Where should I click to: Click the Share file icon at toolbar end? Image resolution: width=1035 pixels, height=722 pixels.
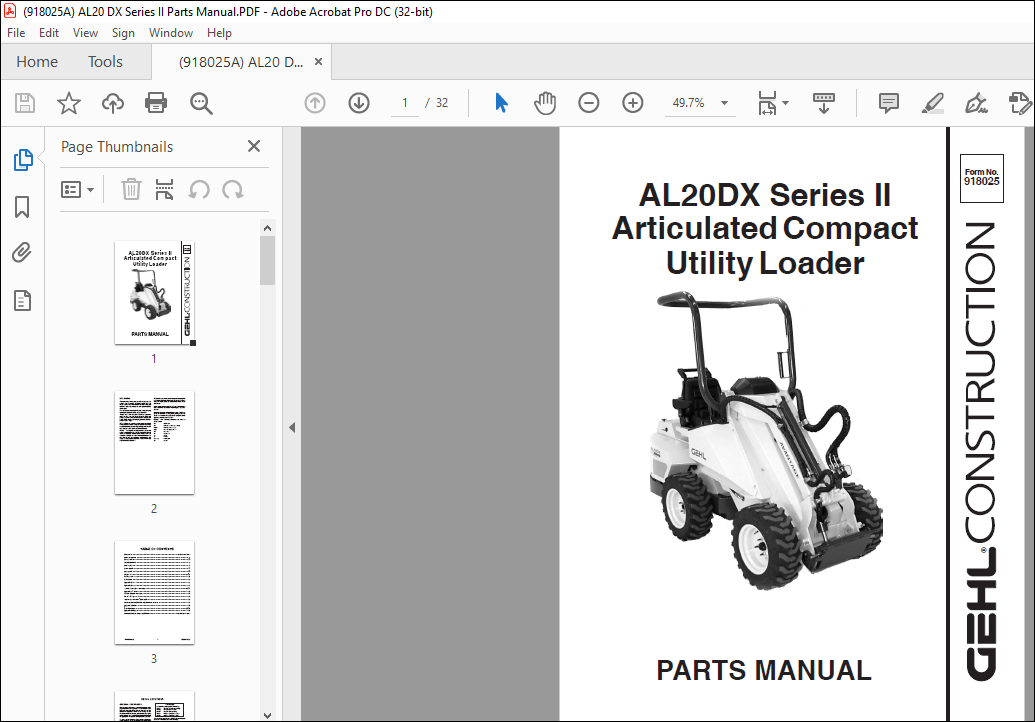[x=1020, y=103]
